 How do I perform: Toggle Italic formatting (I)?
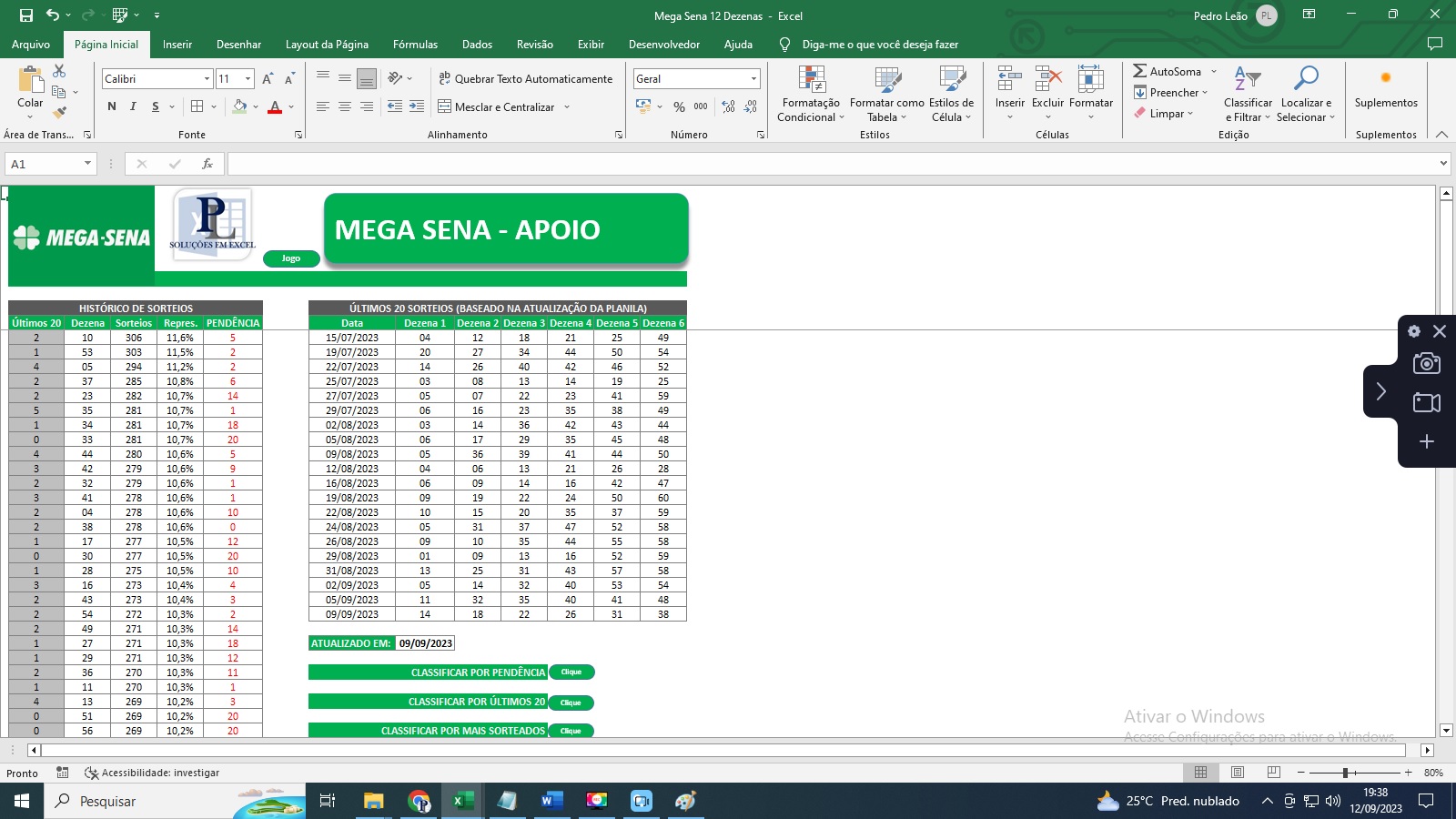coord(133,107)
